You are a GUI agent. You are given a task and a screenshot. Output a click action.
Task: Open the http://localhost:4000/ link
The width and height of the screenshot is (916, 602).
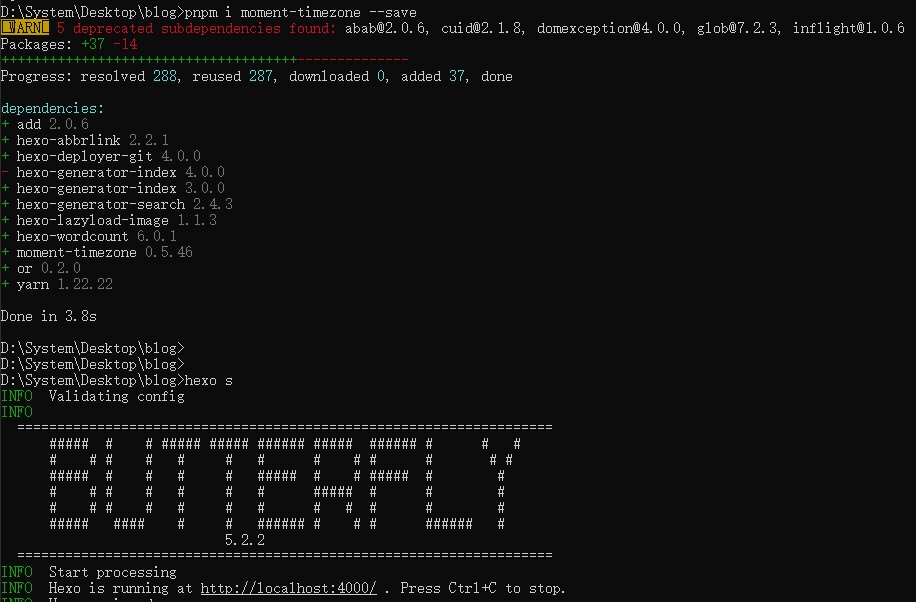pos(288,588)
